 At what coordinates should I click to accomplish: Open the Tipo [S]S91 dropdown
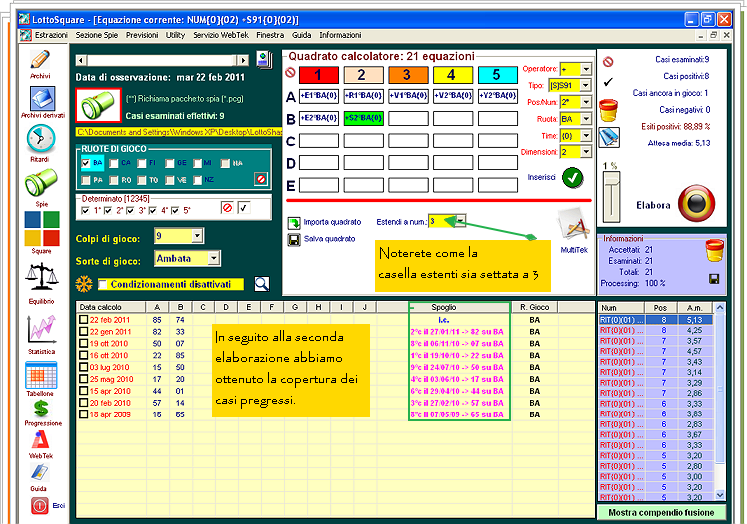coord(586,86)
